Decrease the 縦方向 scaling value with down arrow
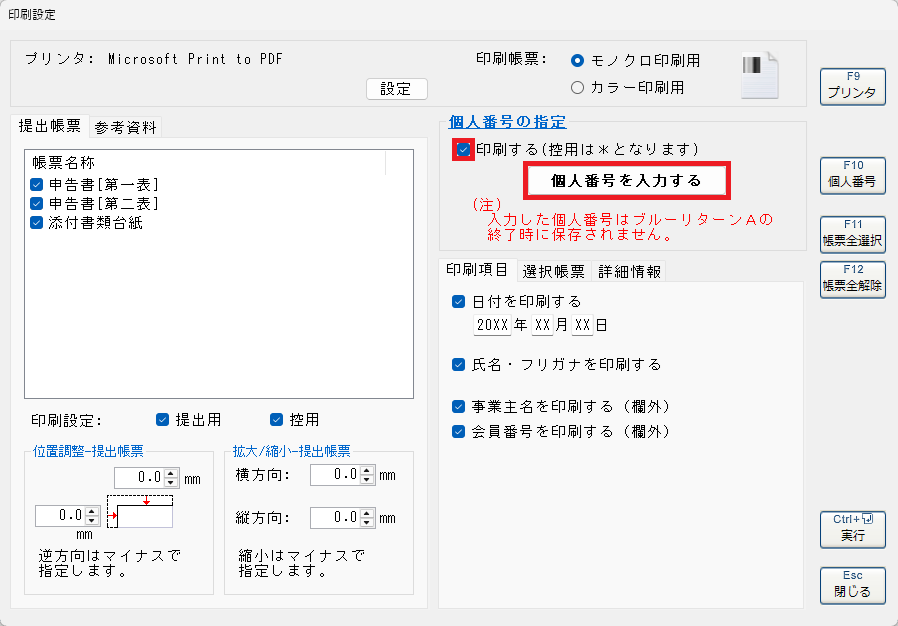The height and width of the screenshot is (626, 898). [369, 523]
